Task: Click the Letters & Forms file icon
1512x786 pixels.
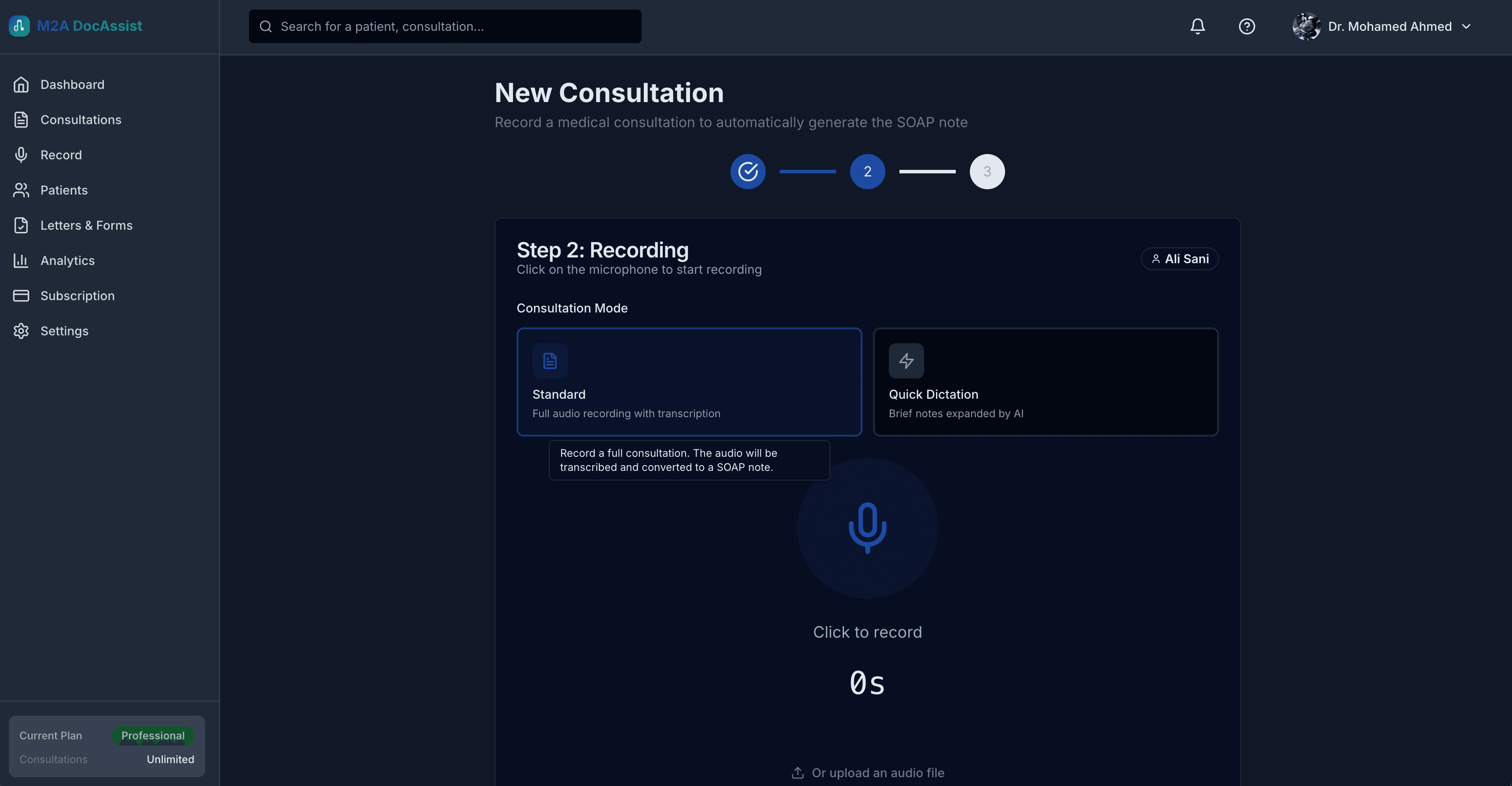Action: pyautogui.click(x=21, y=225)
